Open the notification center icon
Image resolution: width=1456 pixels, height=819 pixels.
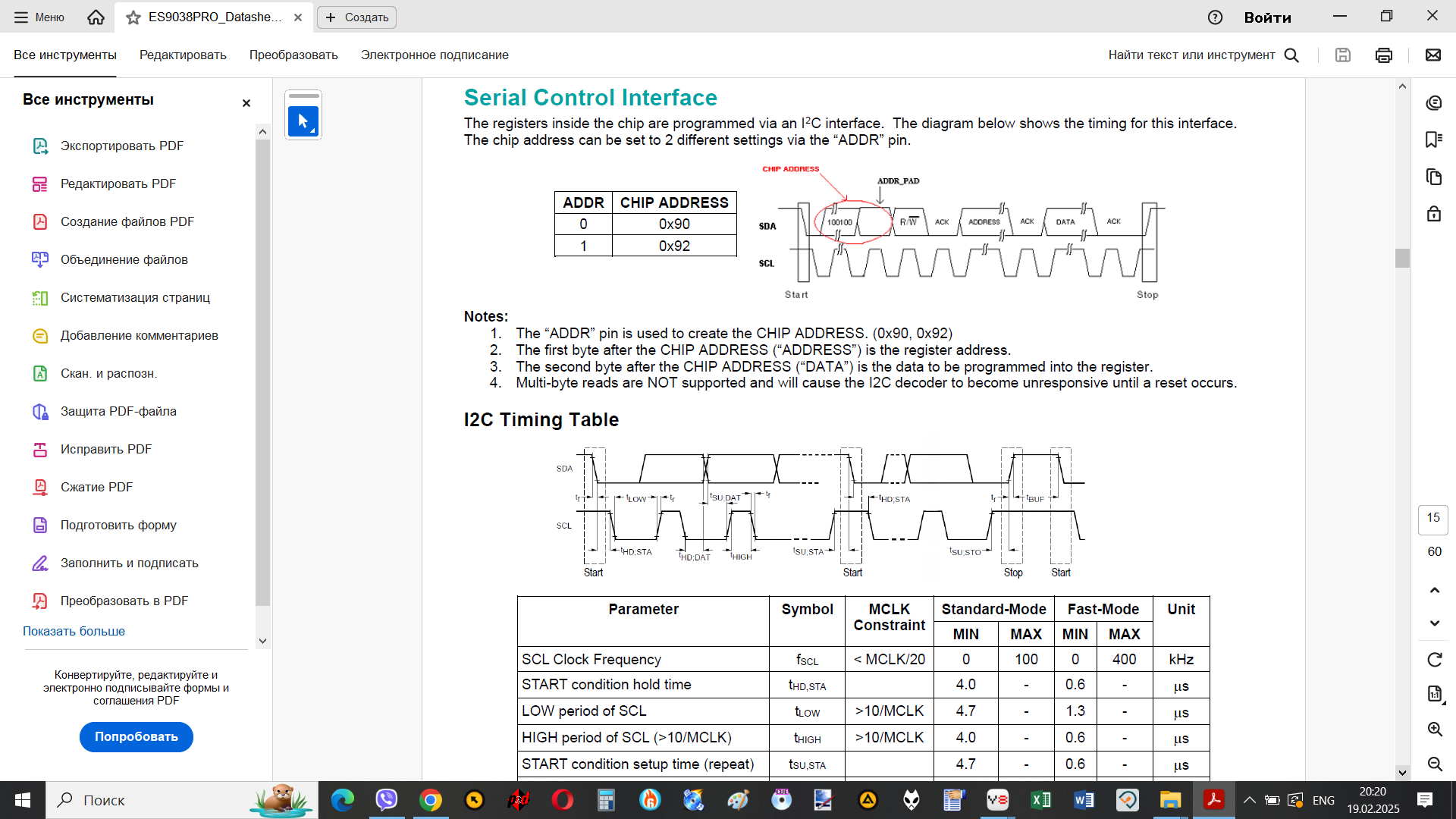(x=1425, y=800)
